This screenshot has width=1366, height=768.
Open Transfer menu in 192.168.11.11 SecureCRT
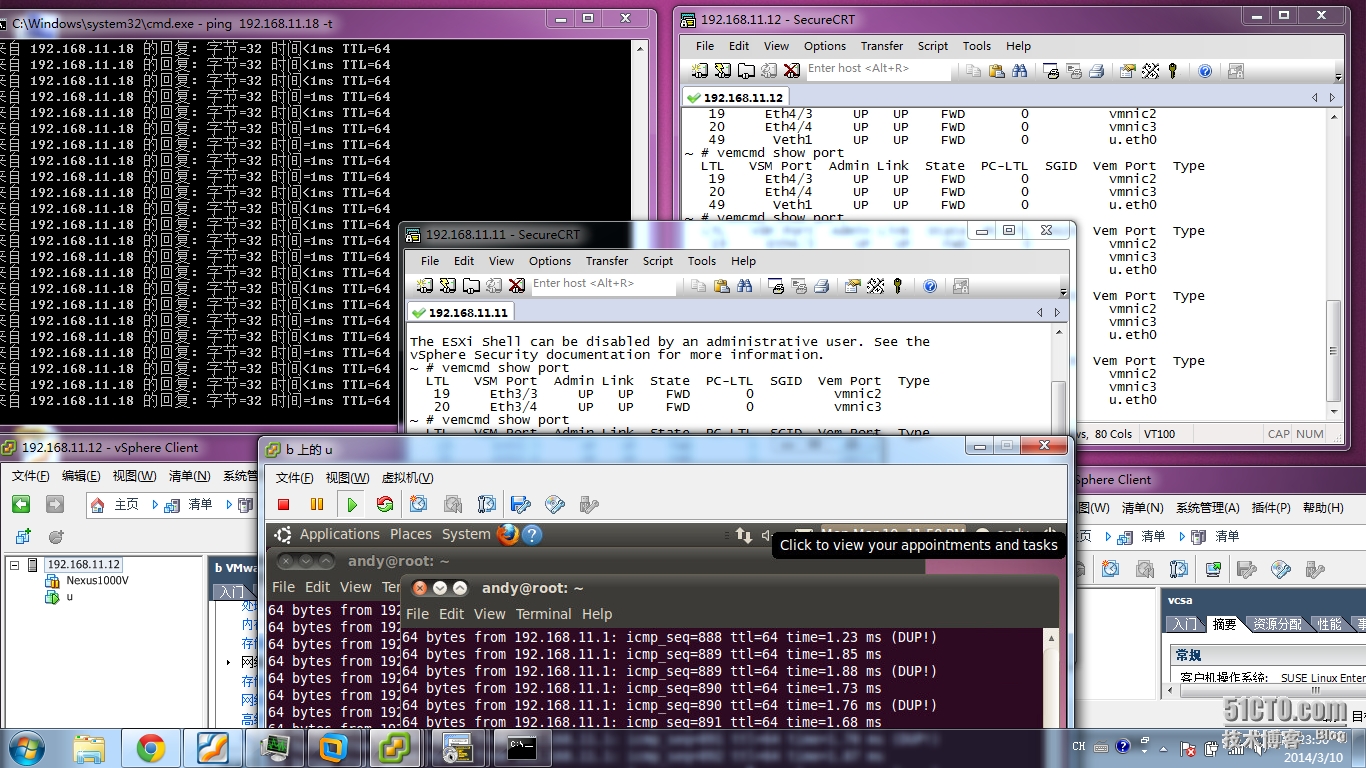click(x=607, y=261)
